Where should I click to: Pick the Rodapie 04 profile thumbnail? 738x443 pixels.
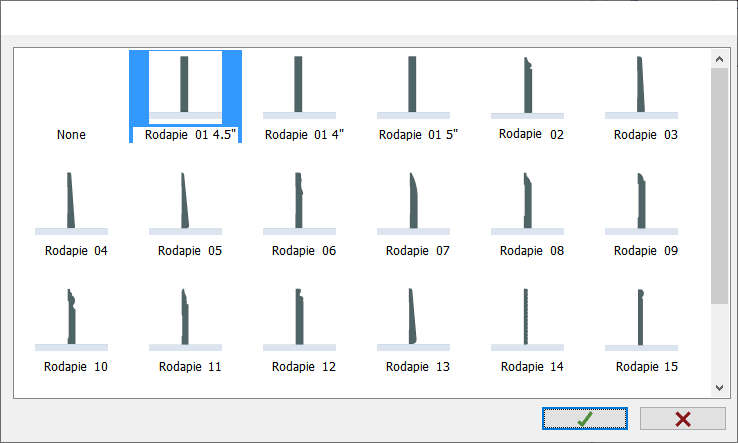click(x=72, y=203)
